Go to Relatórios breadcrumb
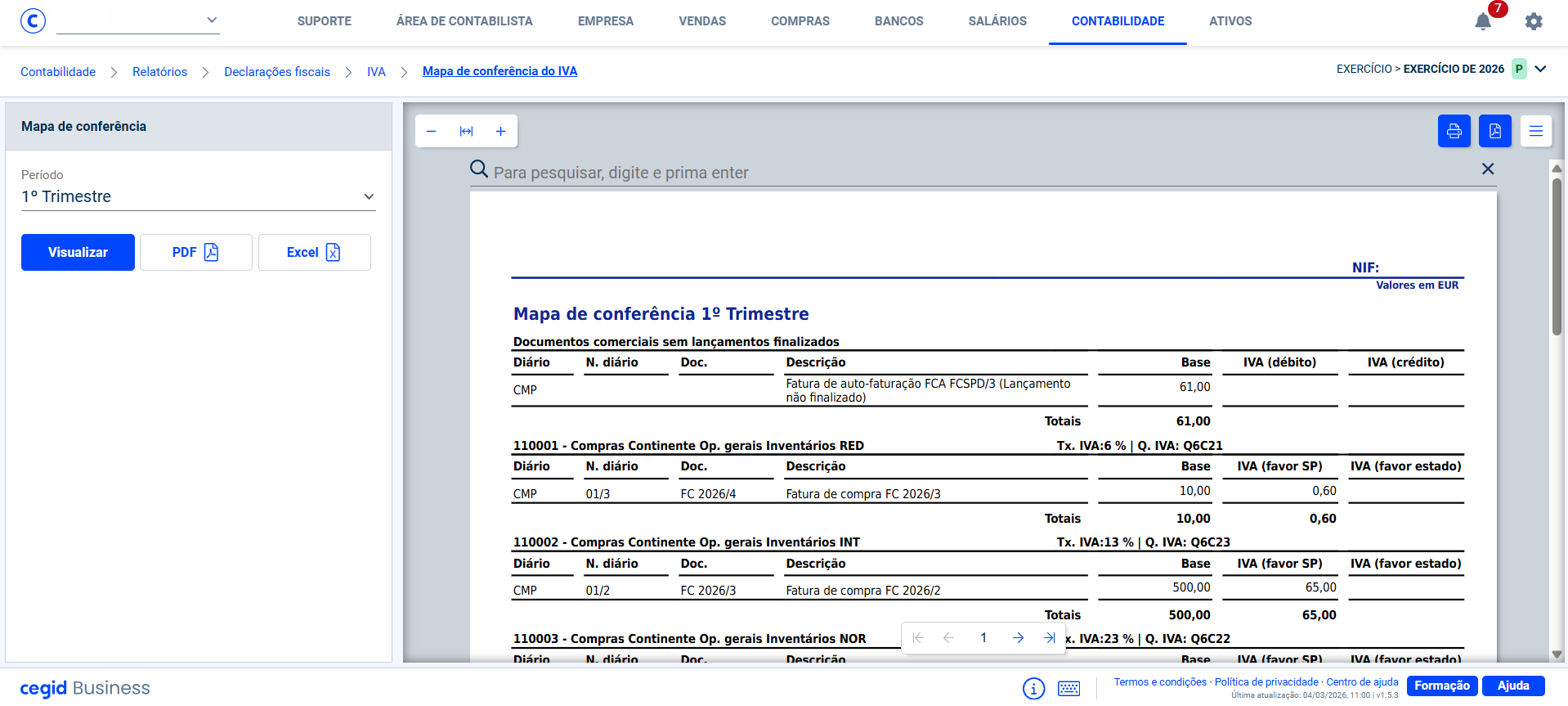This screenshot has height=706, width=1568. coord(159,72)
